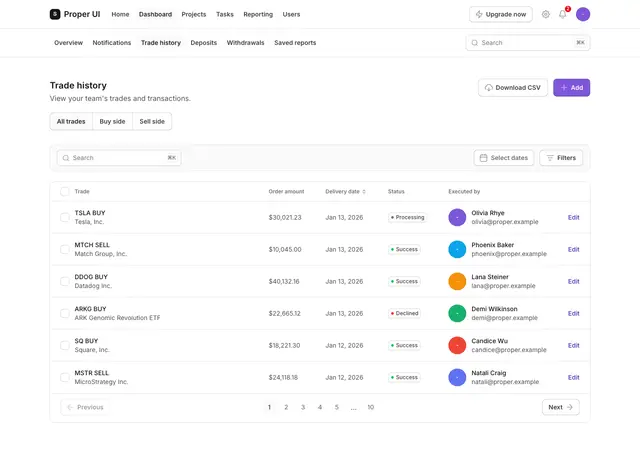The image size is (640, 465).
Task: Go to pagination page 4
Action: pos(320,407)
